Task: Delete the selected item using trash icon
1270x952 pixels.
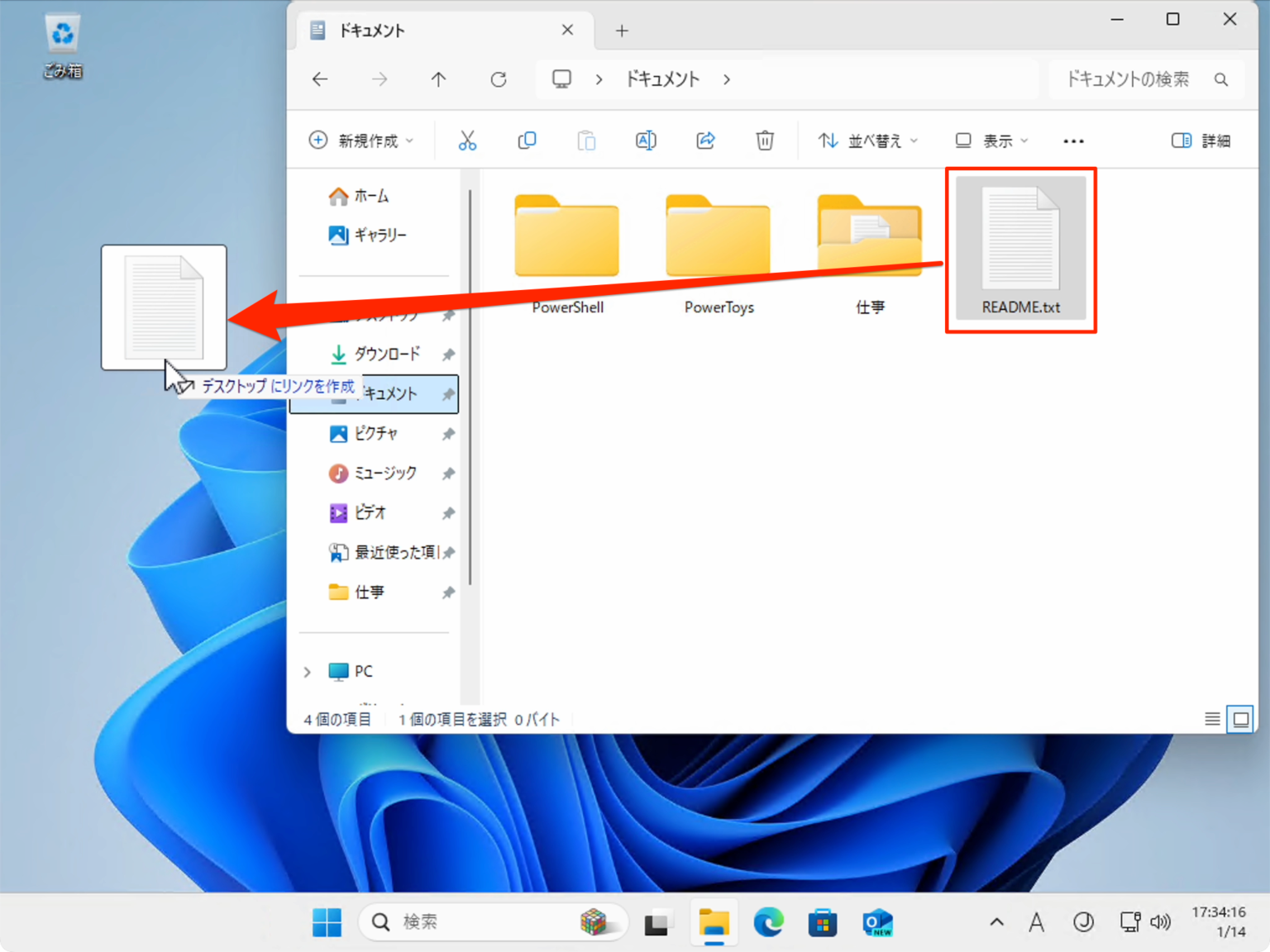Action: (765, 140)
